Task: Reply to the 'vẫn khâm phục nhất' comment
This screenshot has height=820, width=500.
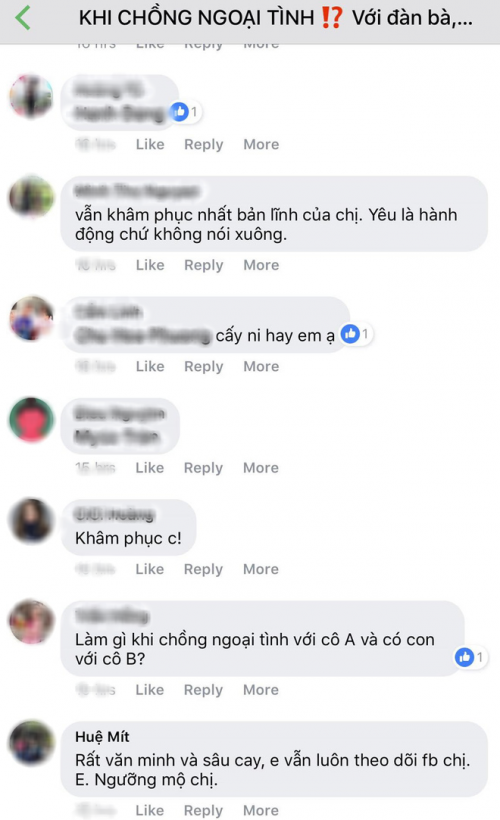Action: pyautogui.click(x=203, y=265)
